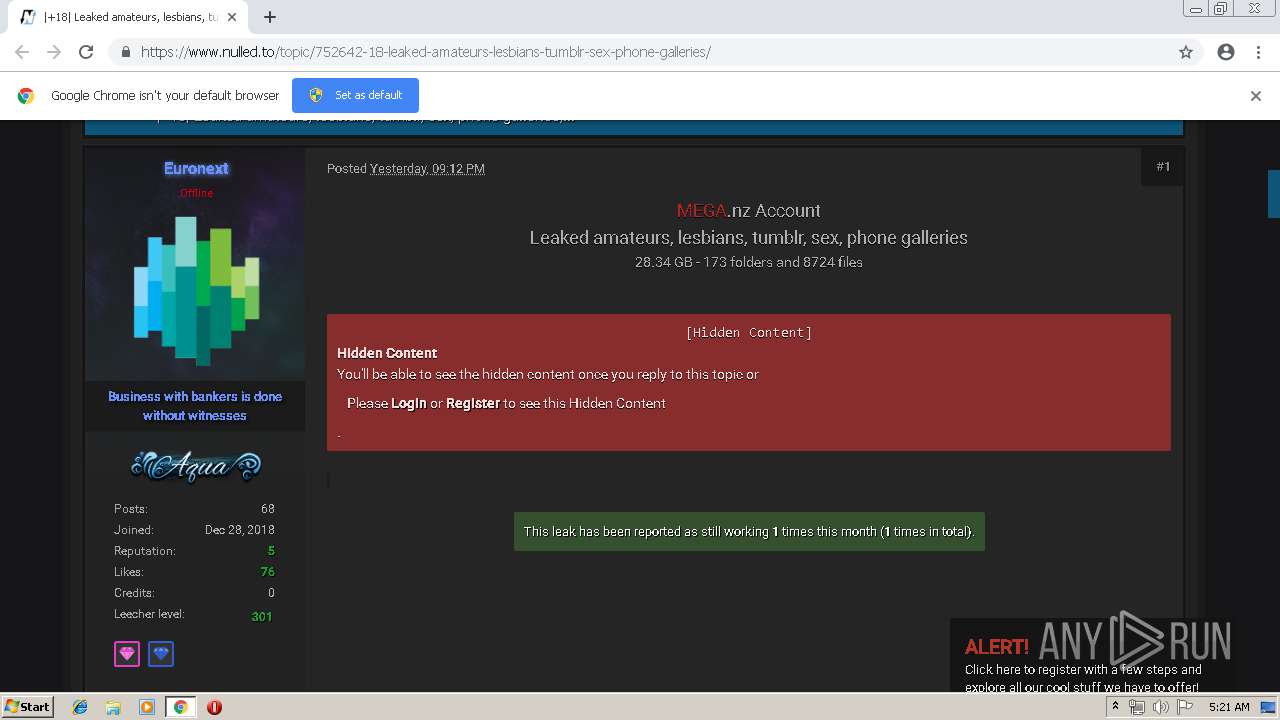Screen dimensions: 1280x720
Task: Open the Chrome profile account icon
Action: [x=1226, y=52]
